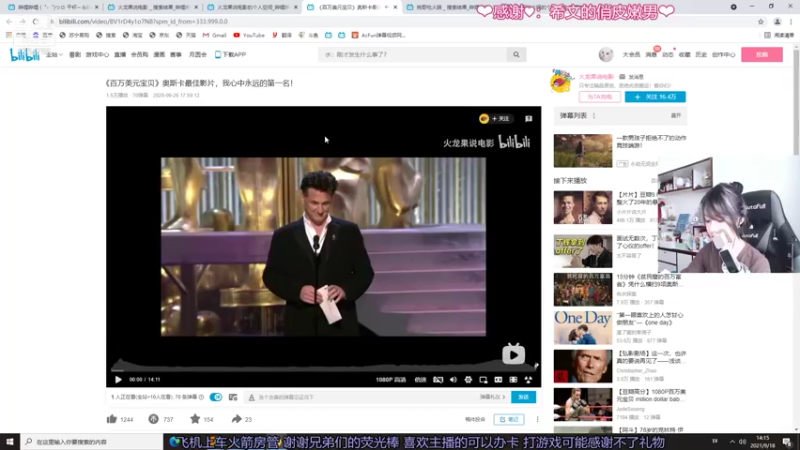Open the more options dots beside notes button

[537, 419]
